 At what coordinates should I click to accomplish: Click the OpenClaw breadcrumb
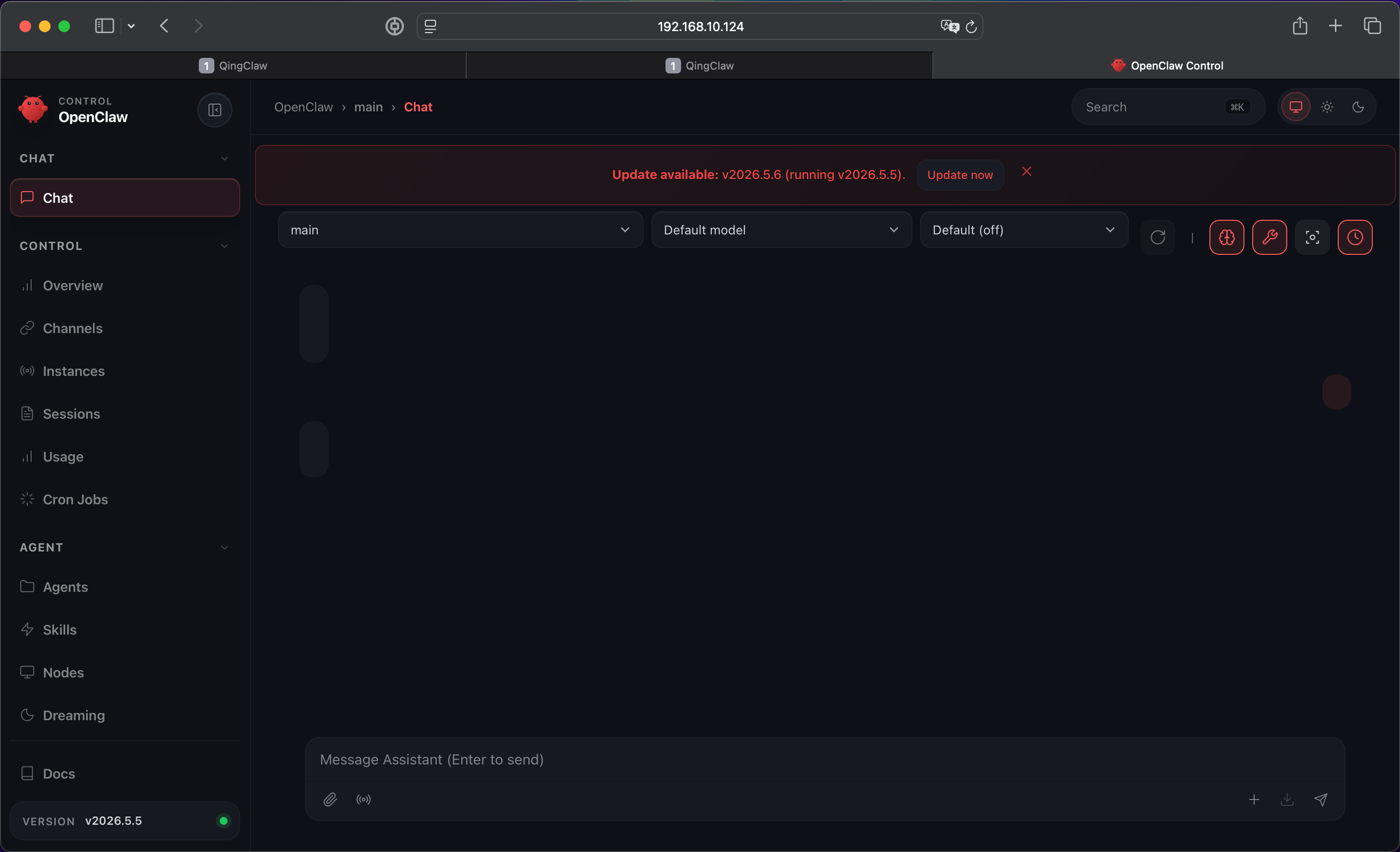click(x=303, y=107)
